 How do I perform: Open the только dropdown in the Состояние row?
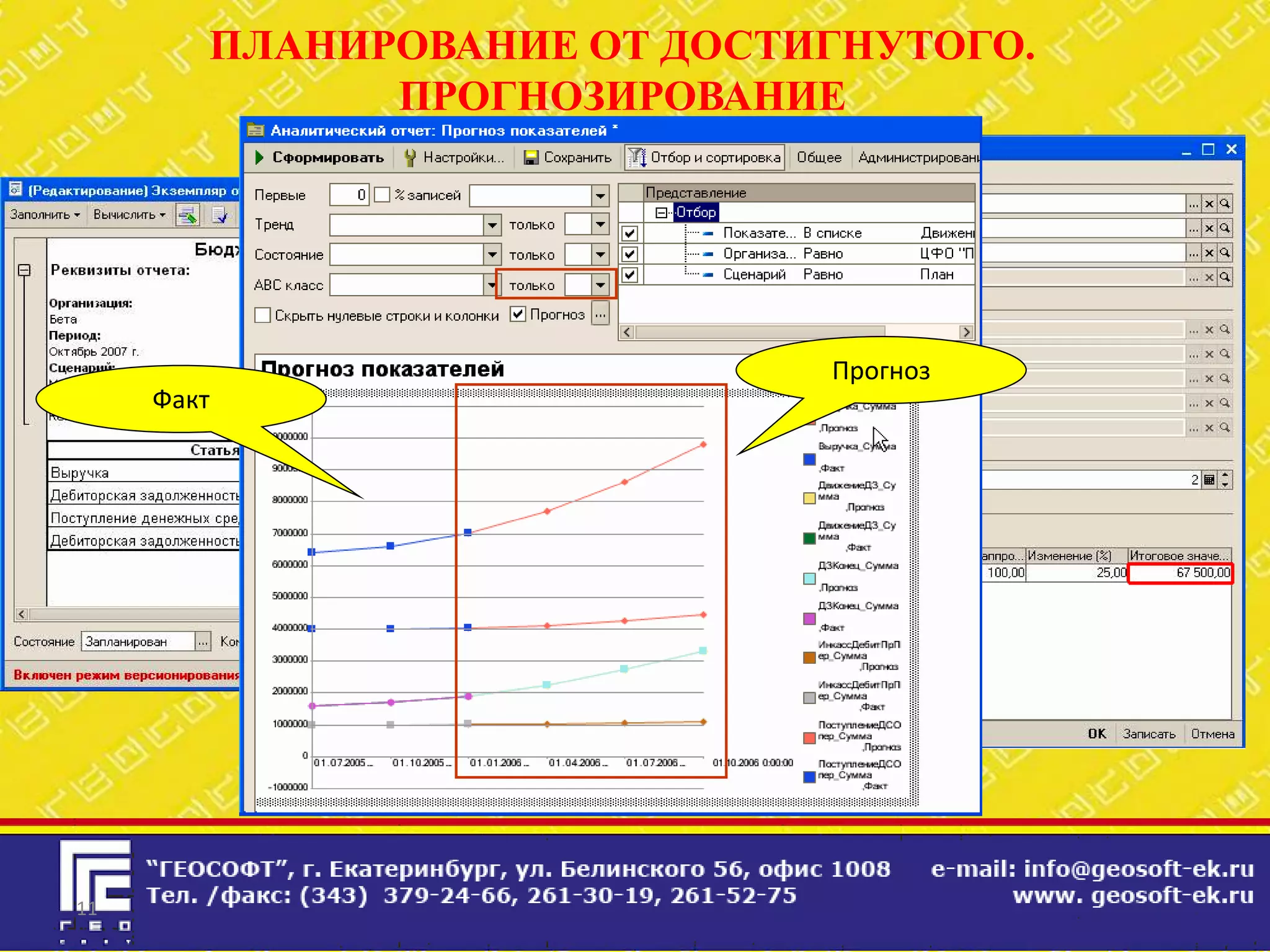click(600, 254)
